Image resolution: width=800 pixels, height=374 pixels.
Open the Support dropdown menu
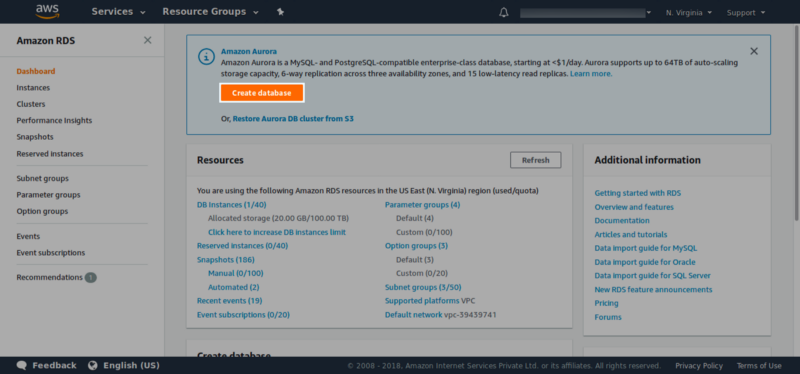click(x=746, y=13)
